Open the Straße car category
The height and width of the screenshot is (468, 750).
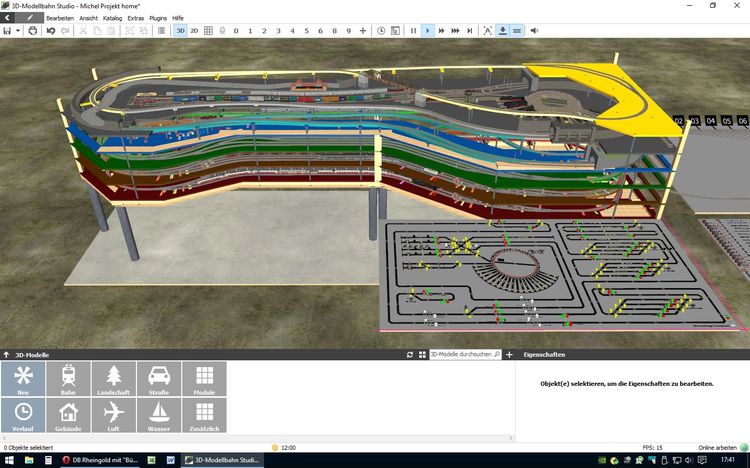(x=158, y=378)
